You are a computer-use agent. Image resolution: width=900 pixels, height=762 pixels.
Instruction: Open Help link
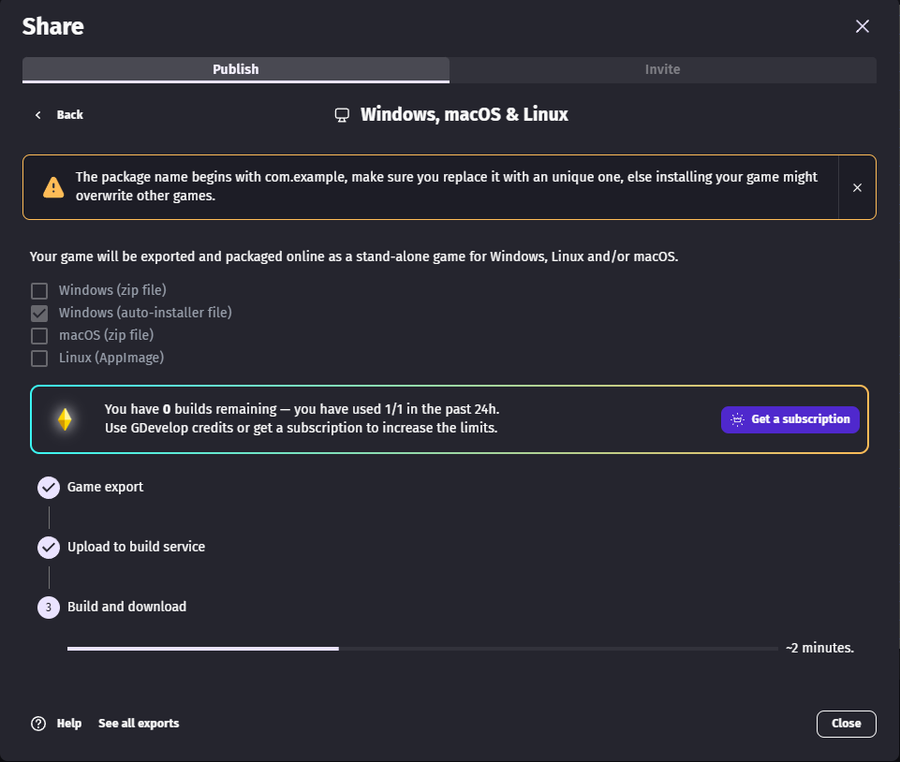point(69,724)
